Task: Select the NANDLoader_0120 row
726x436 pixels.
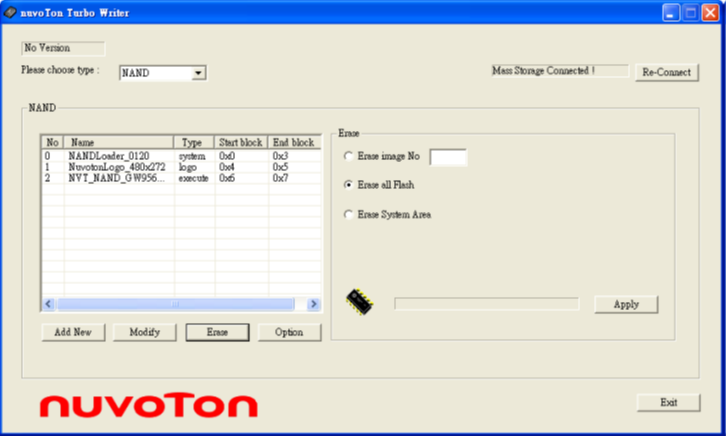Action: point(182,156)
